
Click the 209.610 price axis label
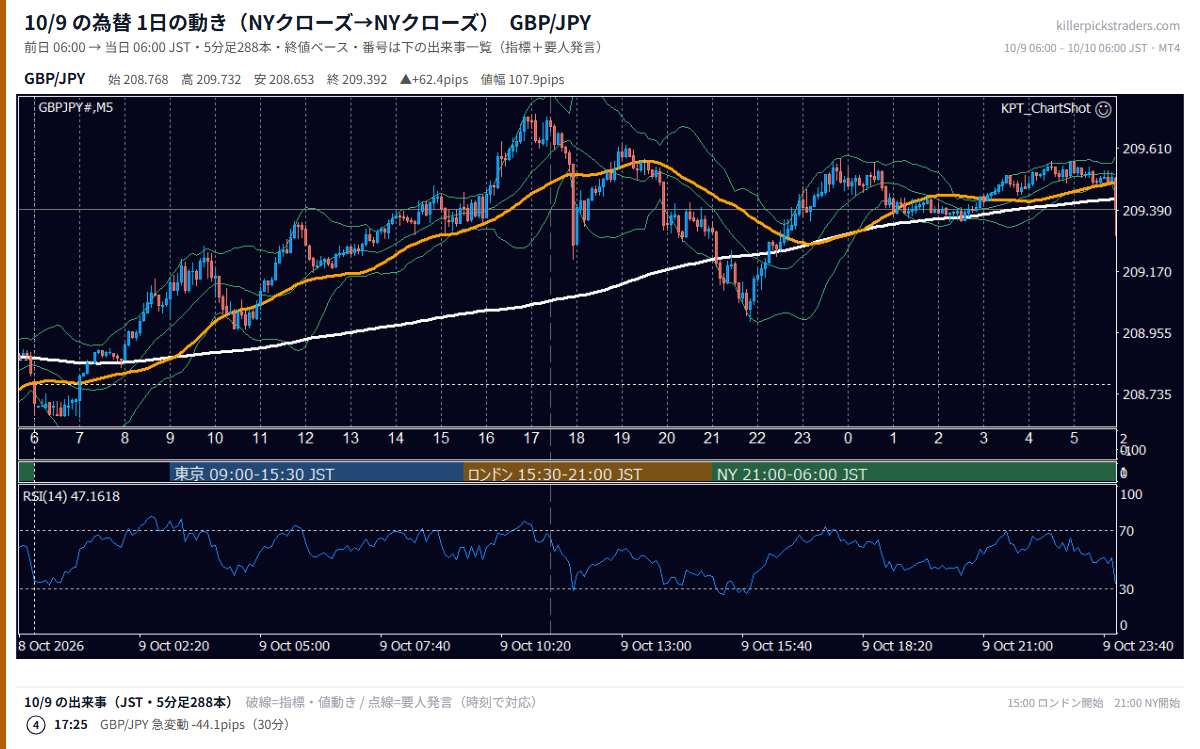pos(1147,149)
